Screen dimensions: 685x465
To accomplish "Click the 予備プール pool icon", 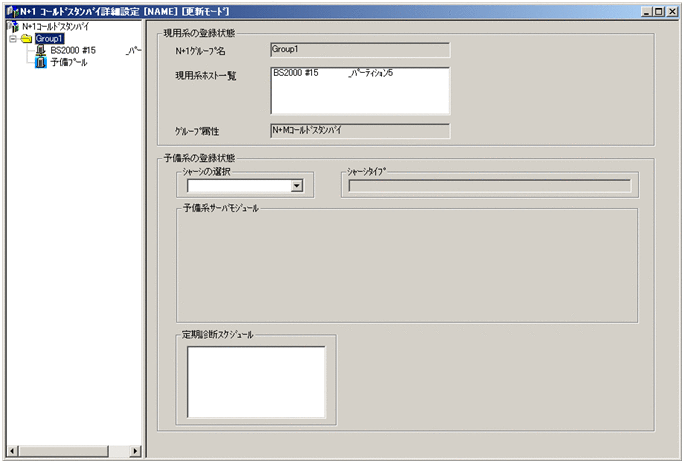I will coord(41,62).
